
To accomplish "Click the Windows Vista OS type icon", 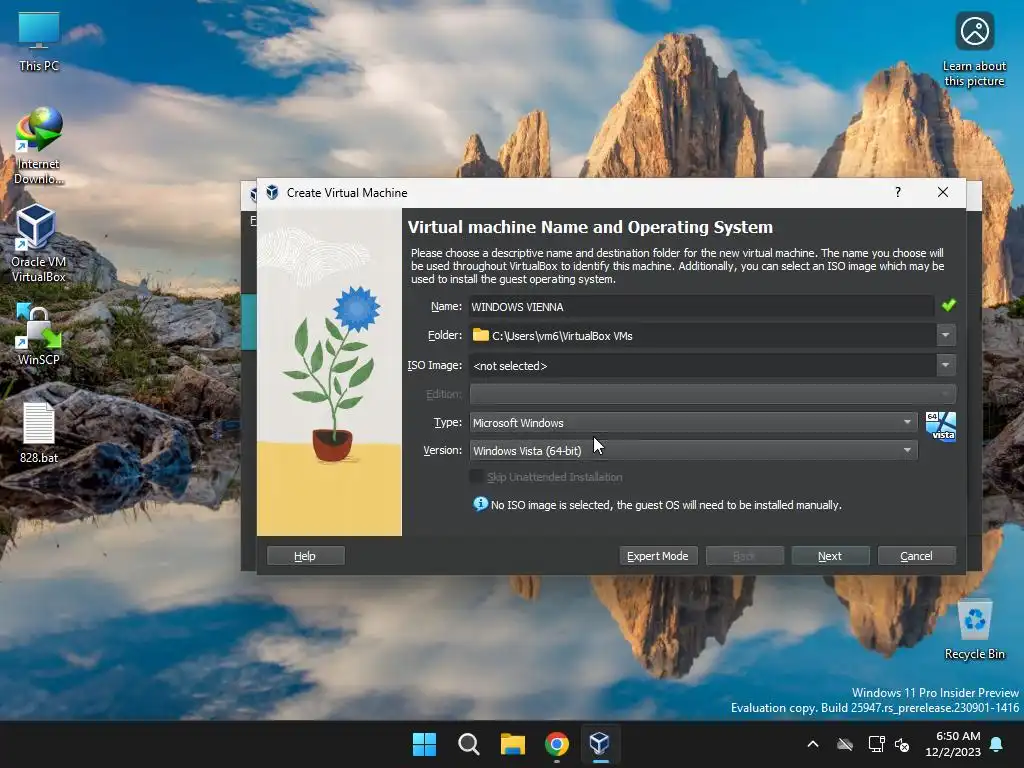I will (x=940, y=426).
